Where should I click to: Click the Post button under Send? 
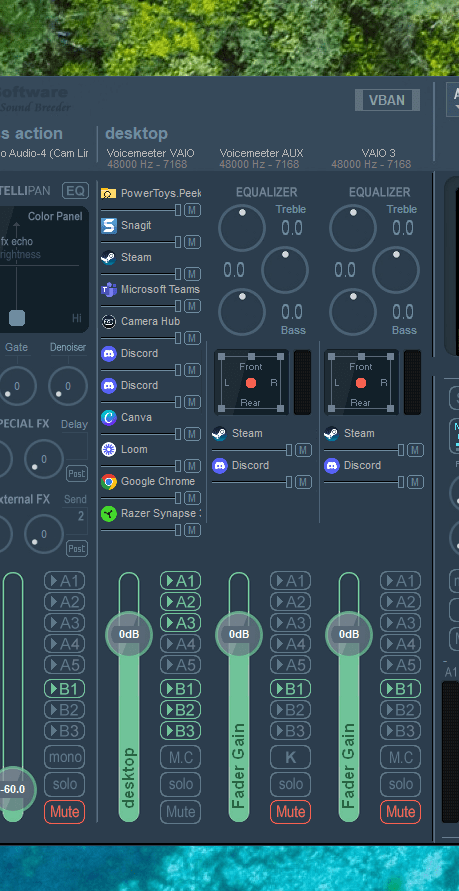pos(77,548)
